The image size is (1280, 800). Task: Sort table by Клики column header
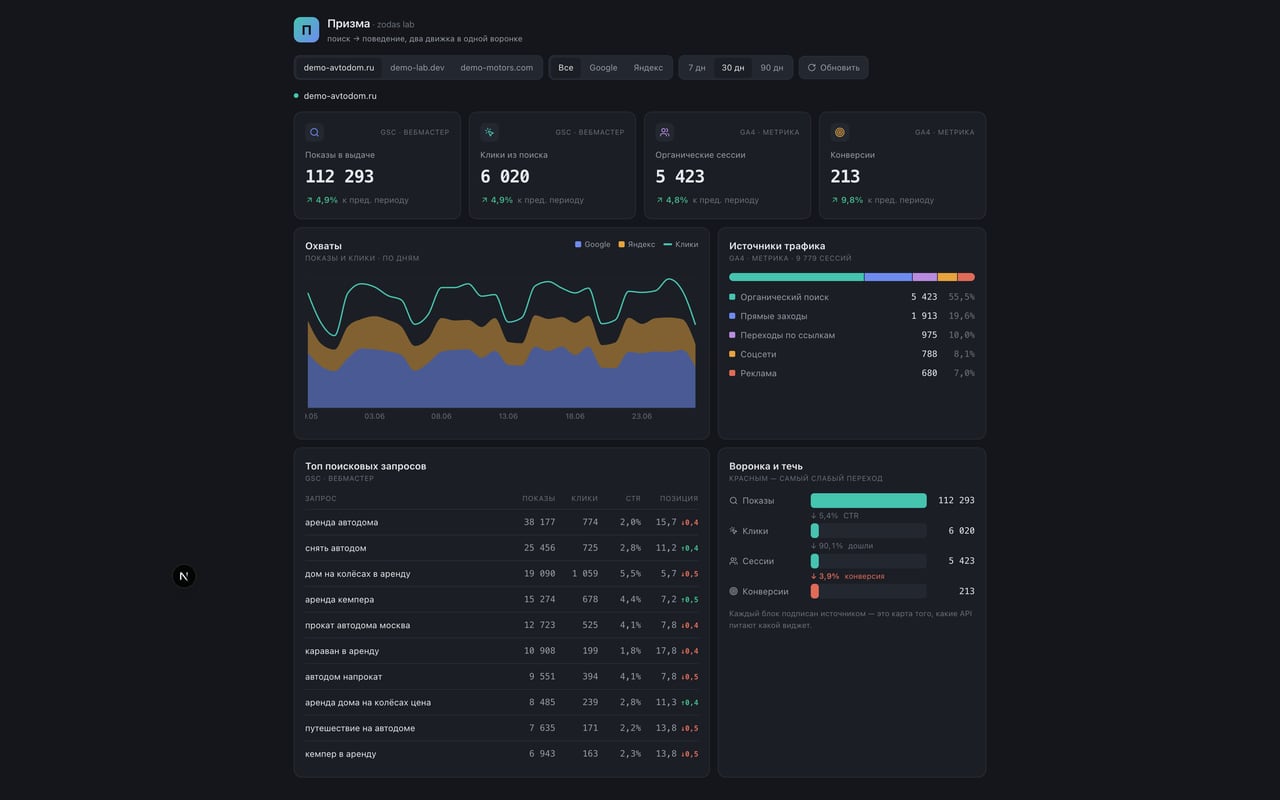click(584, 498)
